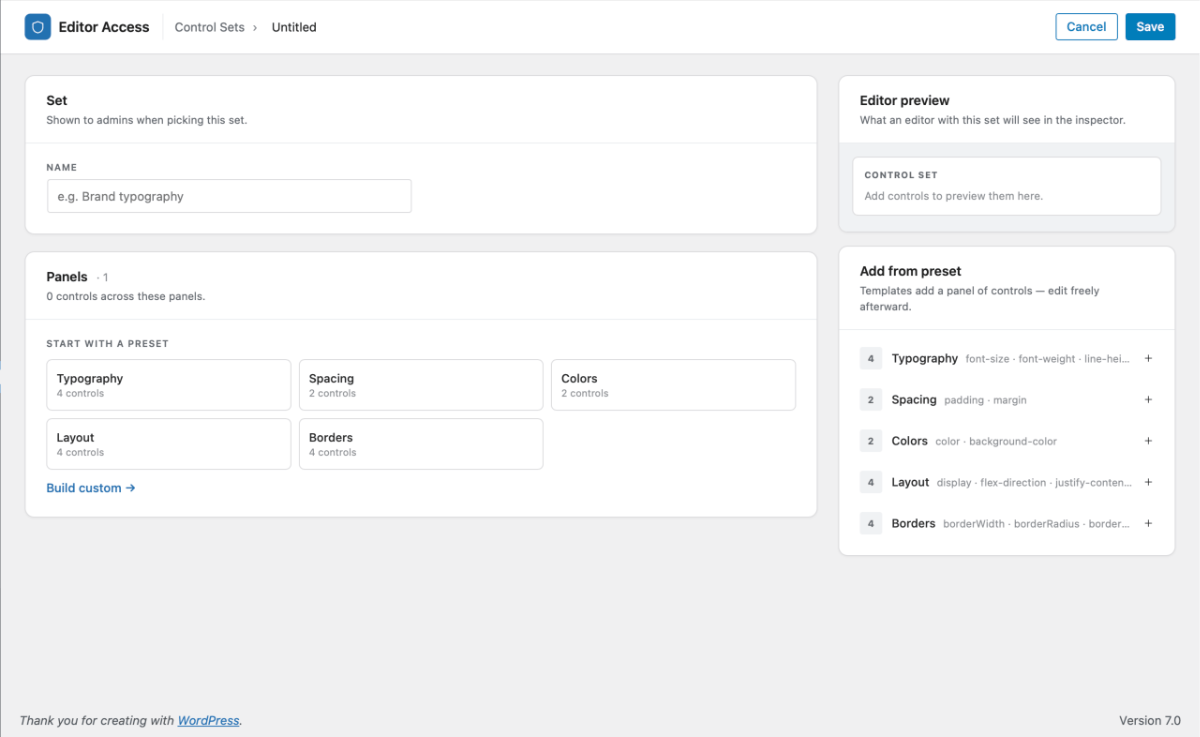The image size is (1200, 737).
Task: Select Colors row in Add from preset
Action: (x=1007, y=441)
